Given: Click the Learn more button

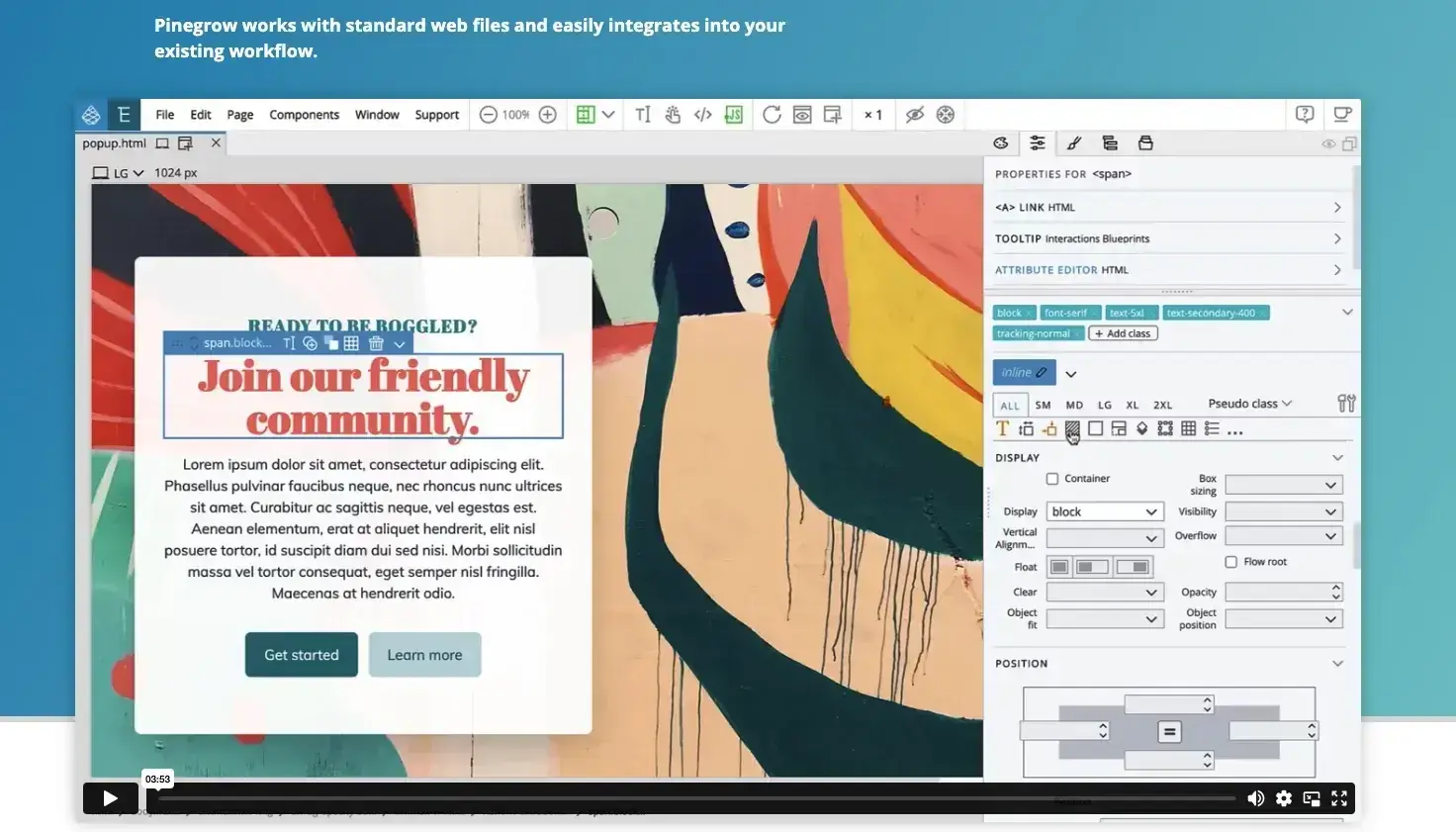Looking at the screenshot, I should pyautogui.click(x=424, y=655).
